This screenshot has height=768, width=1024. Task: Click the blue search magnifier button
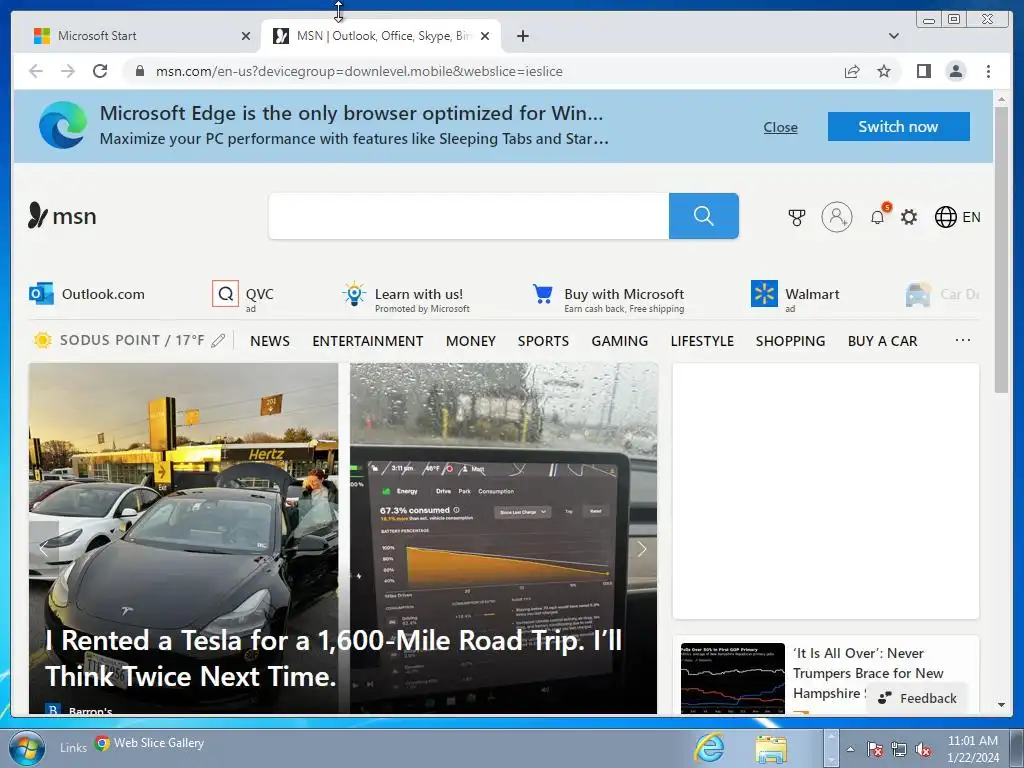click(703, 216)
